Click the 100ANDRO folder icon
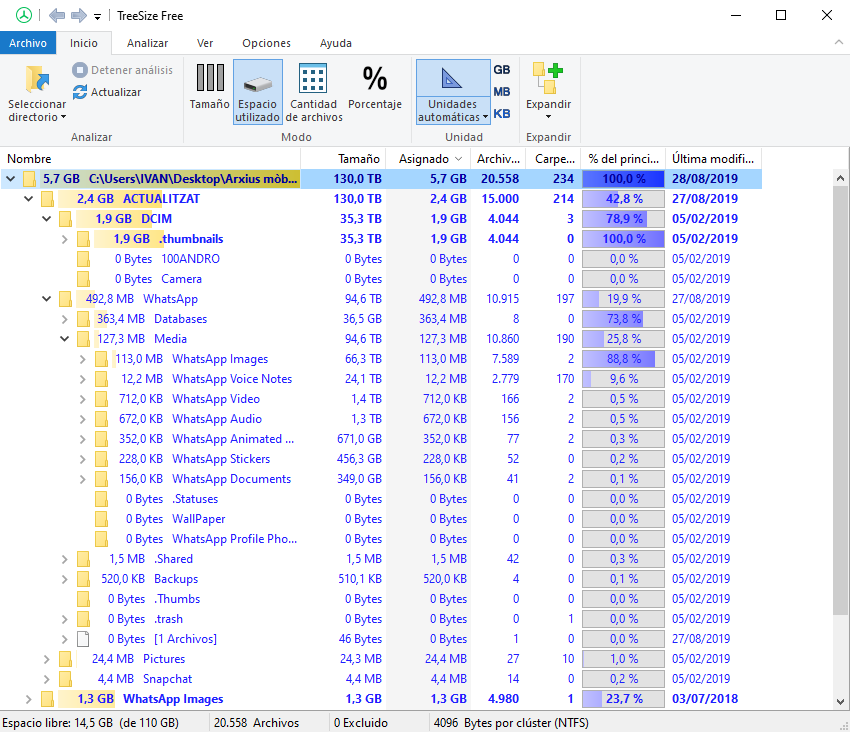 (x=83, y=259)
